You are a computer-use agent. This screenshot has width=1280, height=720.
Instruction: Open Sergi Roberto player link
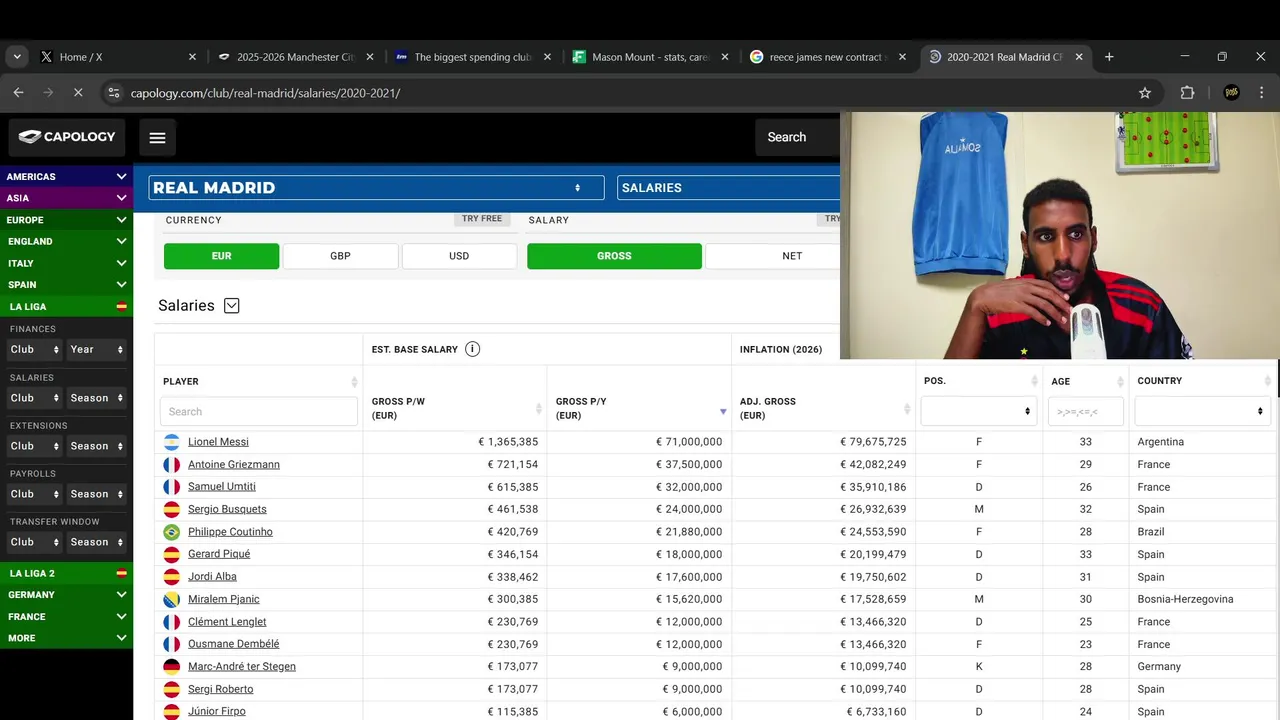[x=220, y=689]
